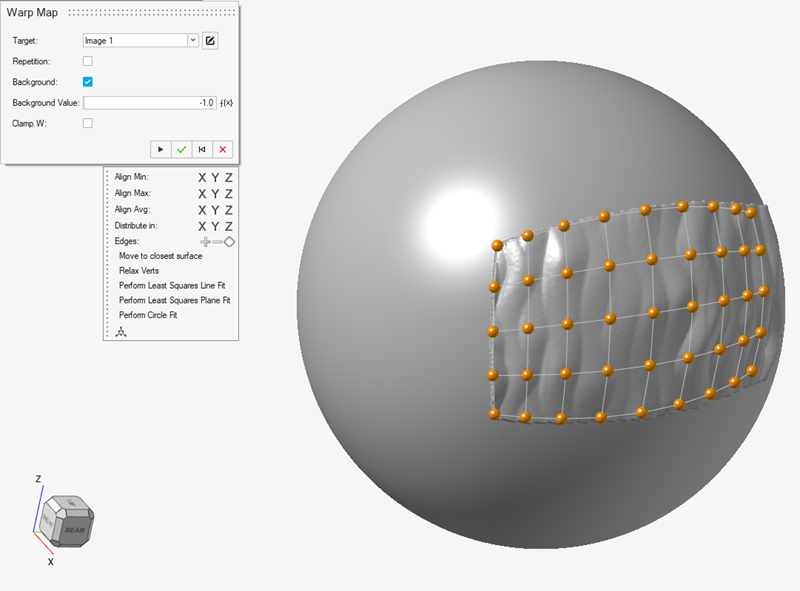Click the edit icon next to Target
800x591 pixels.
(210, 41)
